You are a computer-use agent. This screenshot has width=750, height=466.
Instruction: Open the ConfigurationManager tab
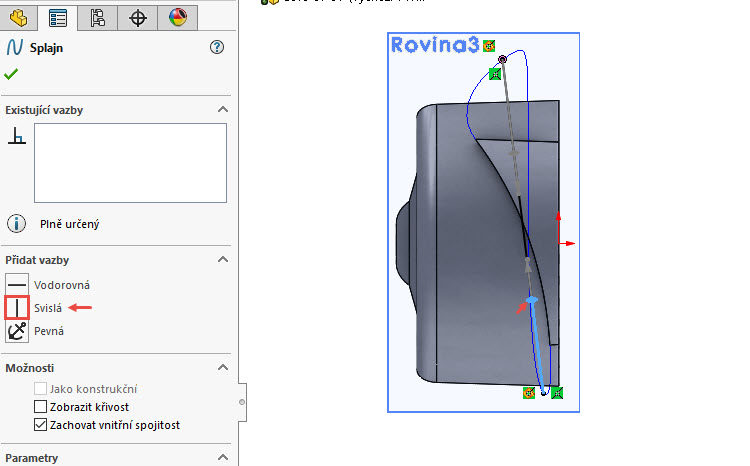click(98, 18)
